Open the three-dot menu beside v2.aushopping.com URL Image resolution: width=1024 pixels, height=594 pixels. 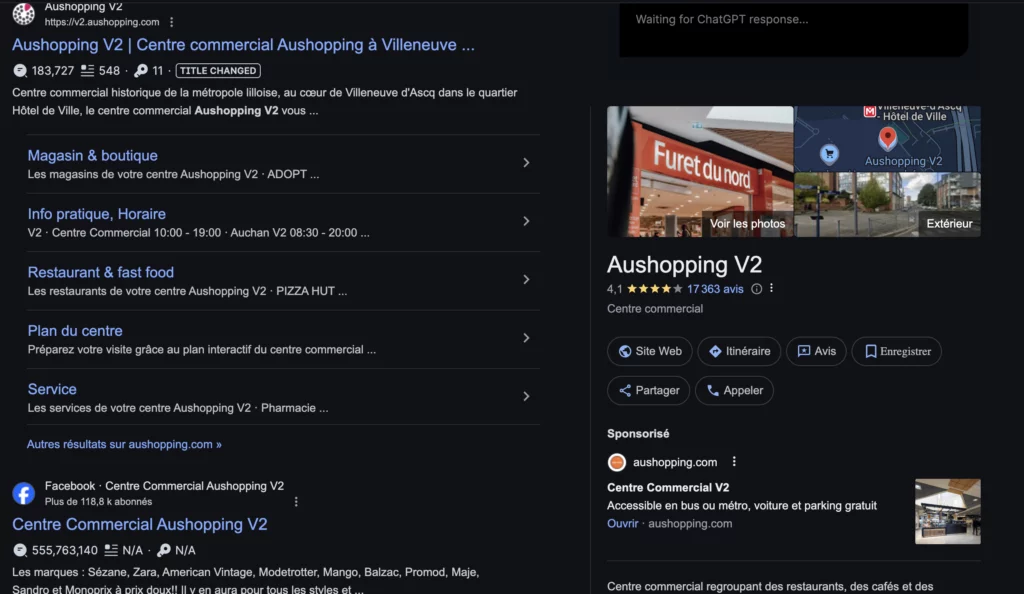tap(172, 22)
